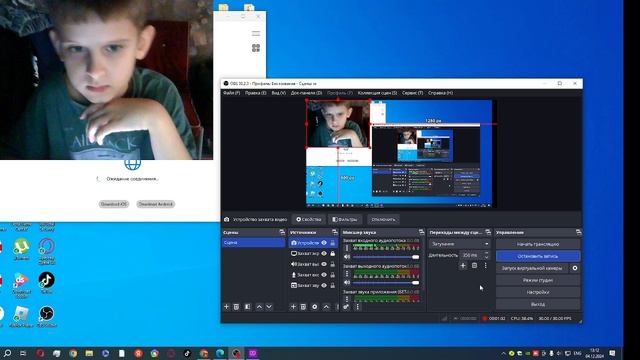This screenshot has width=640, height=360.
Task: Undock the Scene Transitions panel icon
Action: pyautogui.click(x=488, y=232)
